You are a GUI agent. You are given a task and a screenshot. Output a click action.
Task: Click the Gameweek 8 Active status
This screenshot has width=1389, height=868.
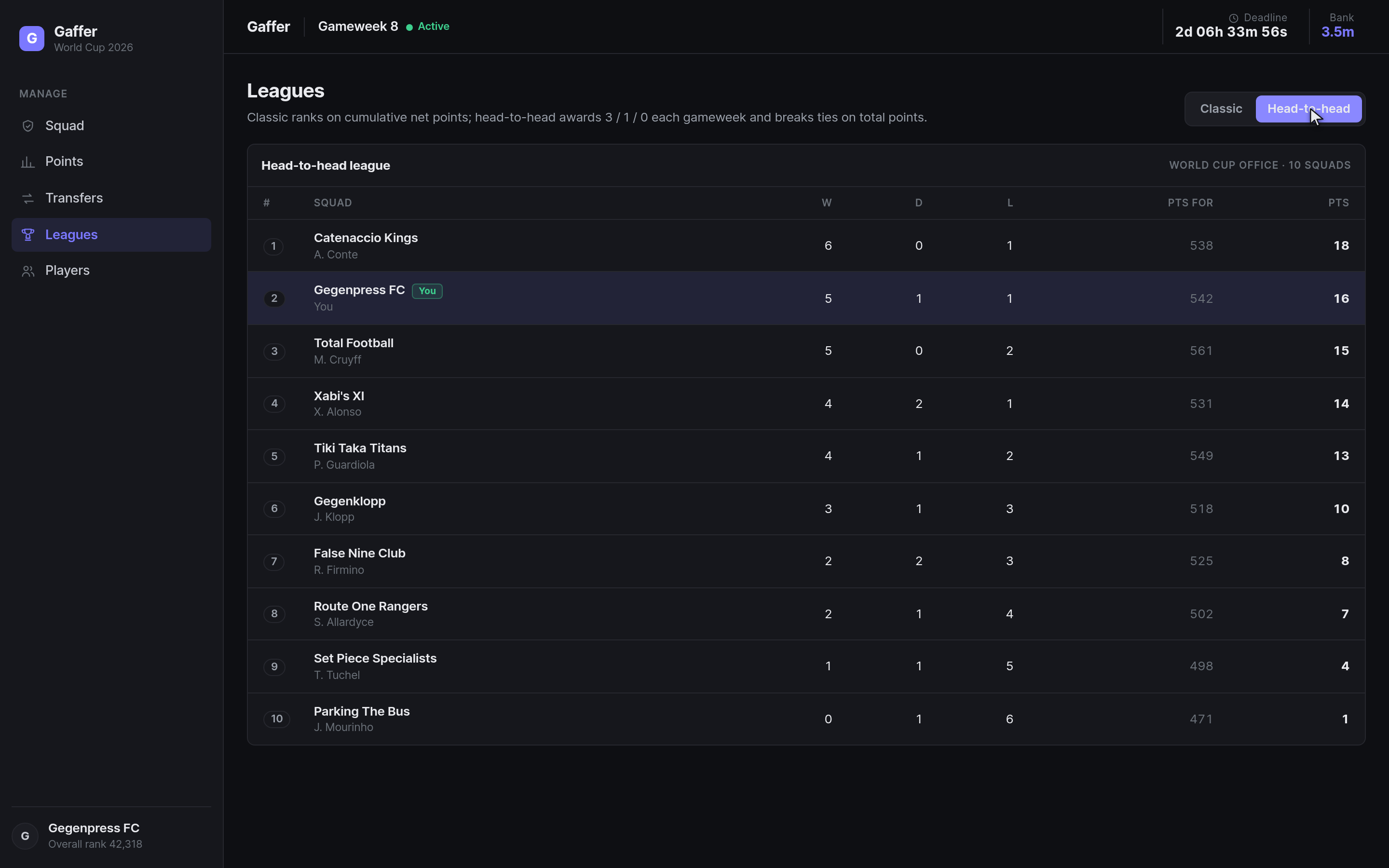point(383,27)
